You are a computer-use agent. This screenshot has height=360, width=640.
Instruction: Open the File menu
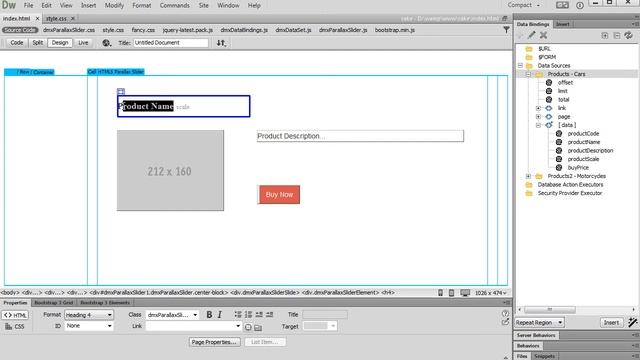[x=29, y=5]
